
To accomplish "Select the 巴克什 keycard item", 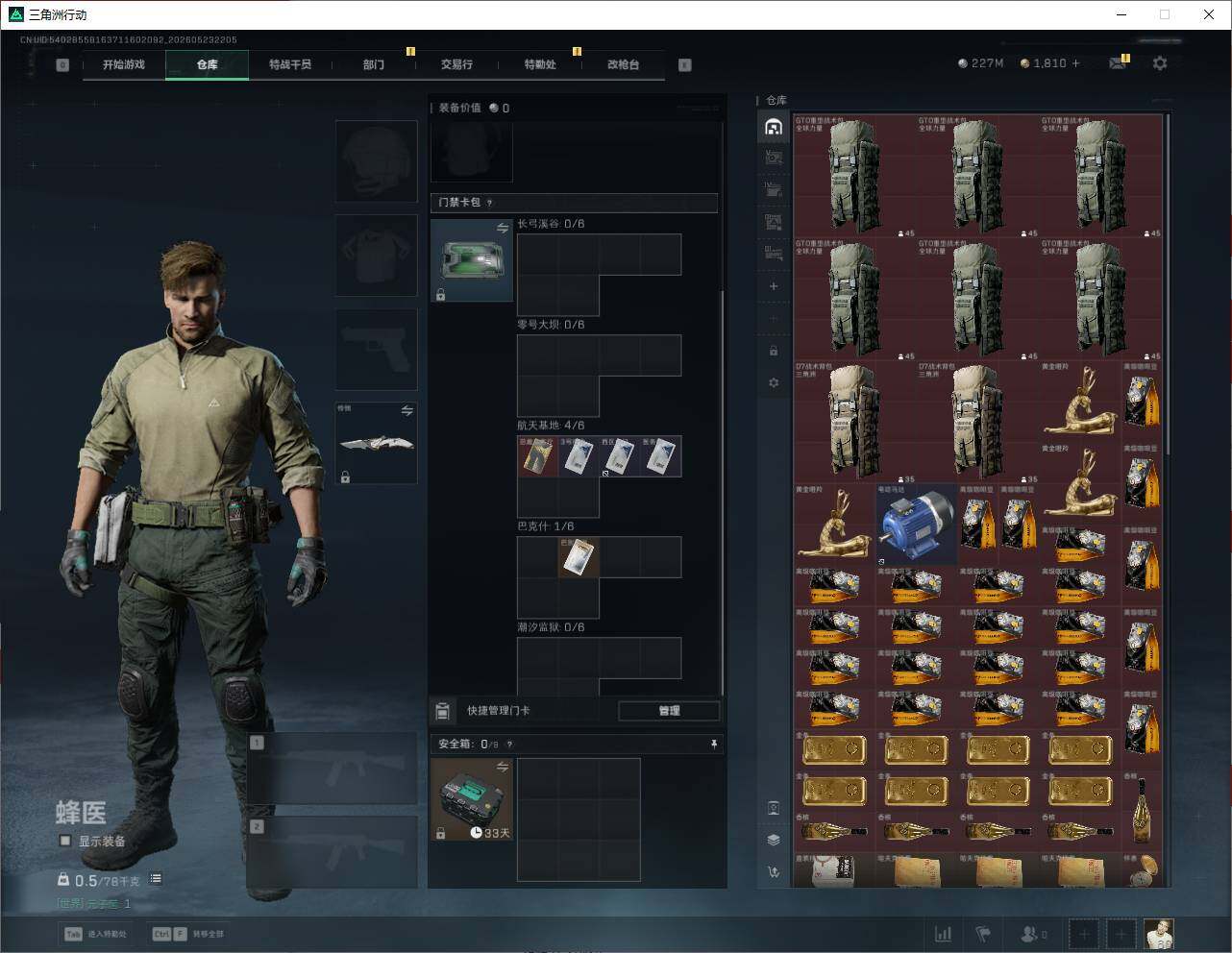I will coord(579,557).
